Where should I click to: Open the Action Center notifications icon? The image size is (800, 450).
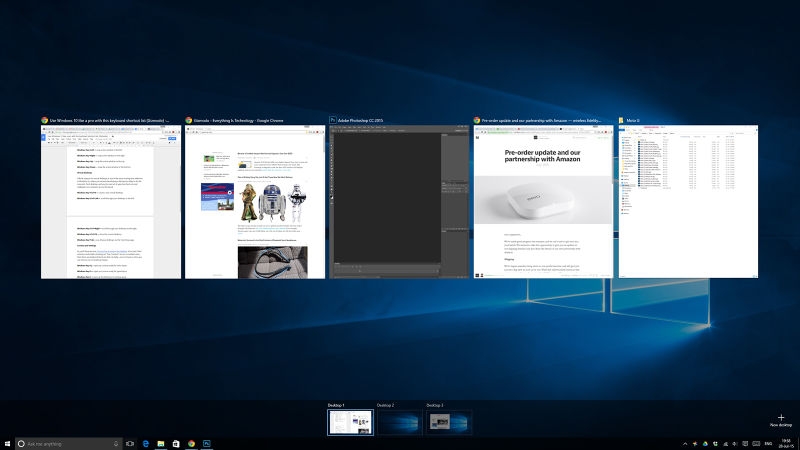point(745,442)
